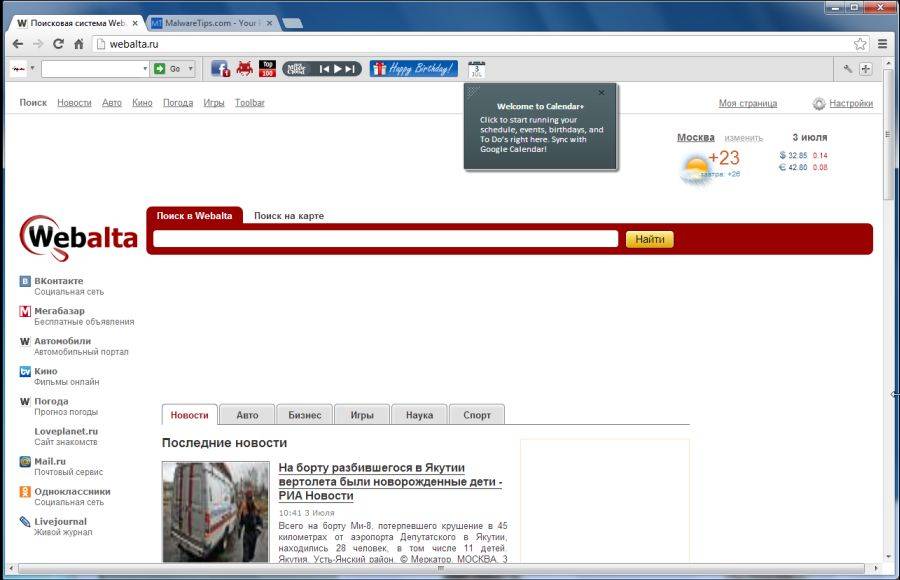Open the Mail.ru sidebar icon
Viewport: 900px width, 580px height.
[25, 462]
